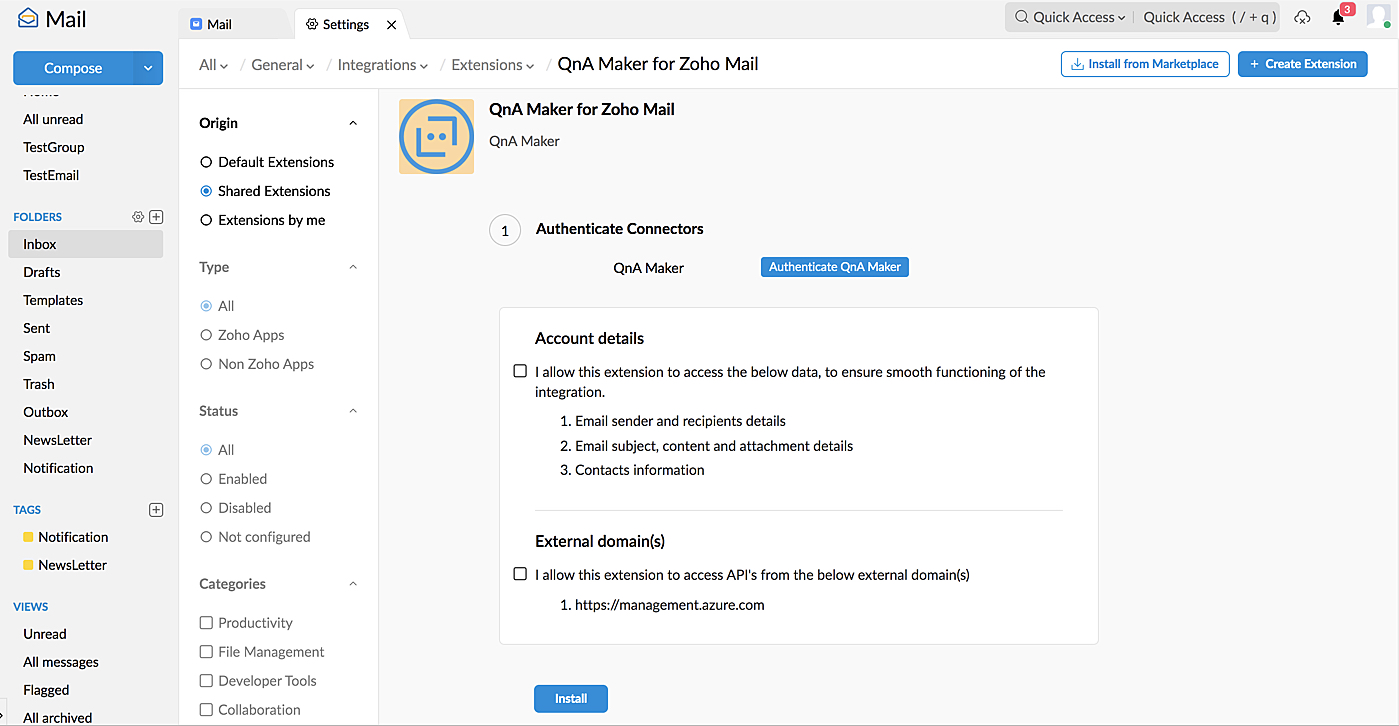Select the Extensions by me origin filter
Screen dimensions: 1399x726
click(205, 220)
